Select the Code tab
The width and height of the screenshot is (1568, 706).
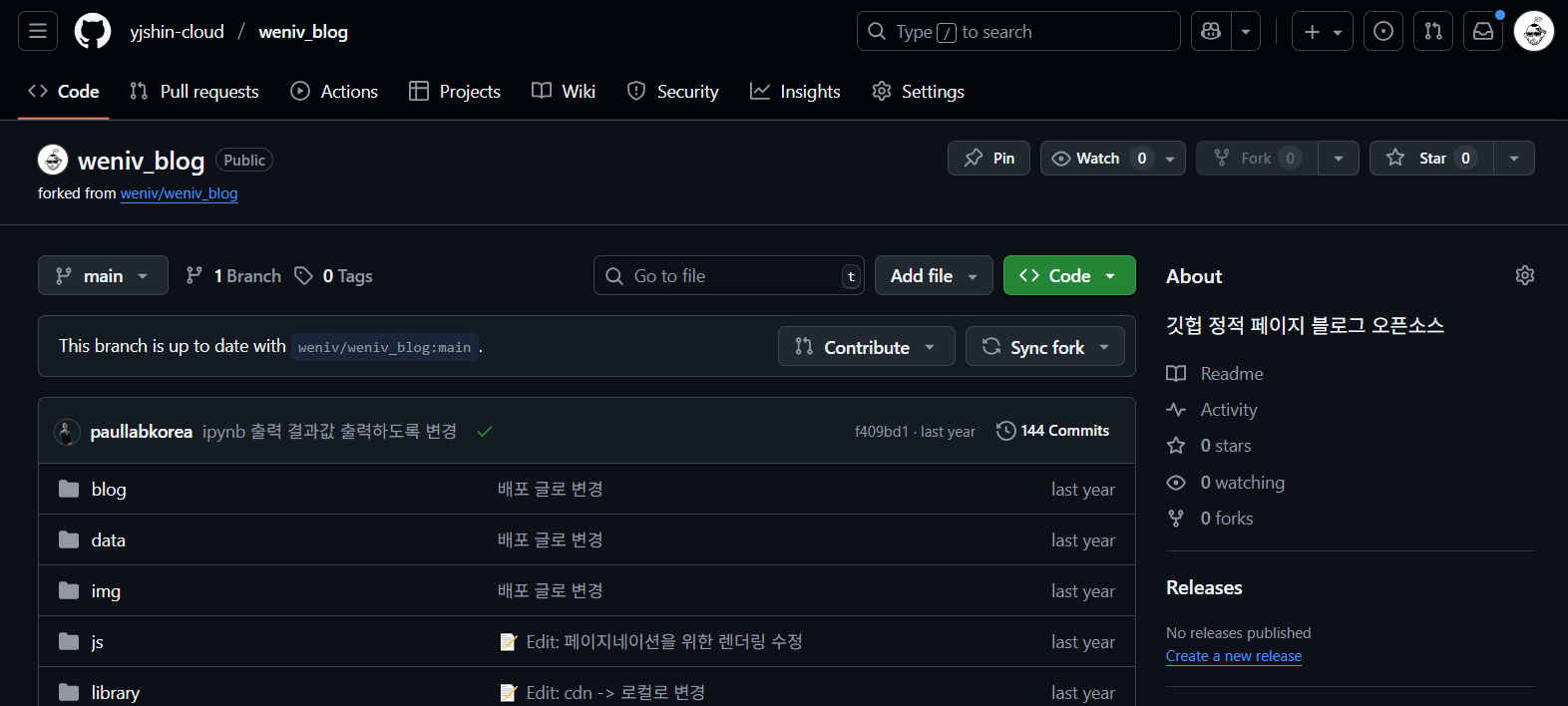(64, 91)
